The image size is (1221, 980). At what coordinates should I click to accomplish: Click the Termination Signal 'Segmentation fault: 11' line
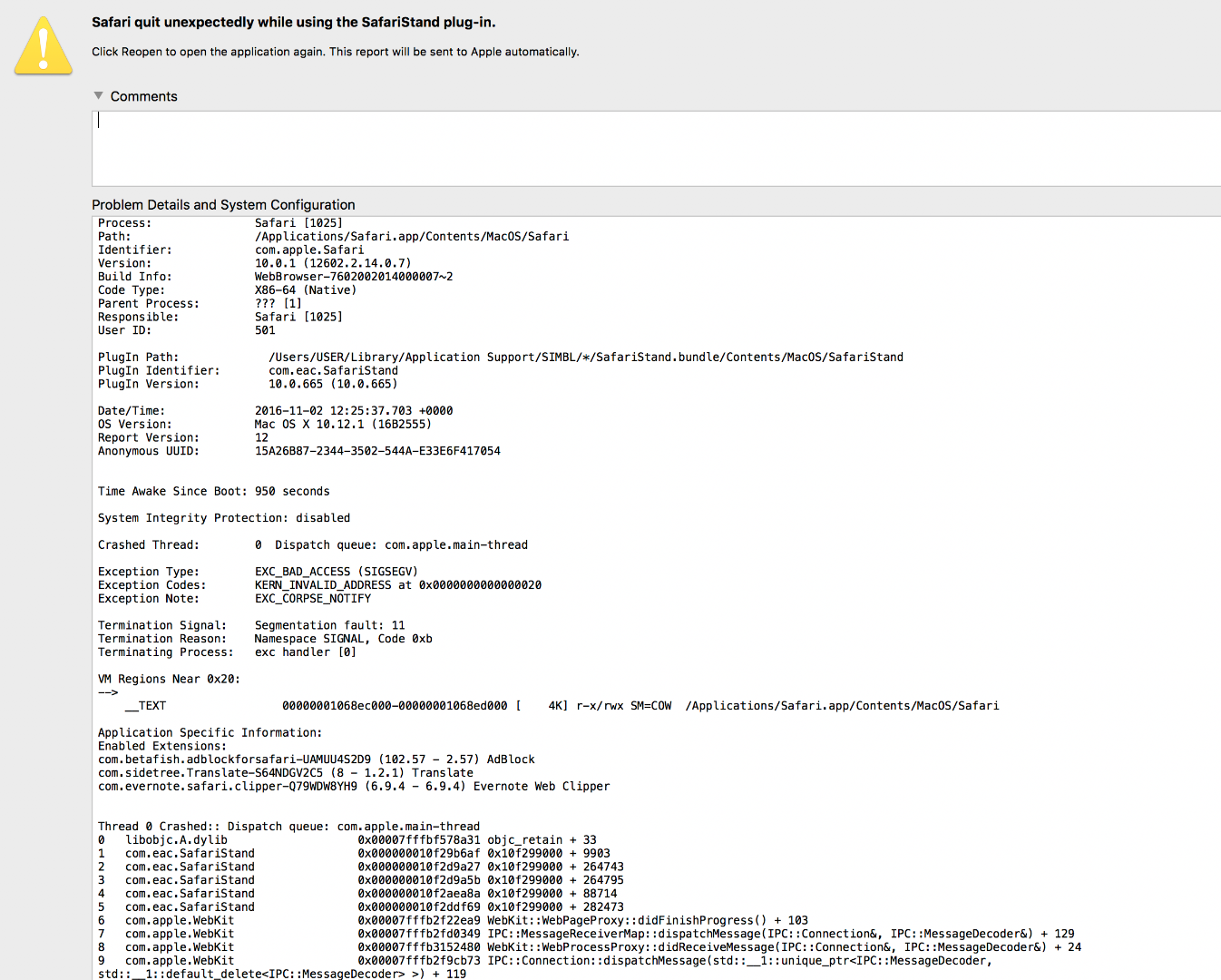[x=251, y=625]
